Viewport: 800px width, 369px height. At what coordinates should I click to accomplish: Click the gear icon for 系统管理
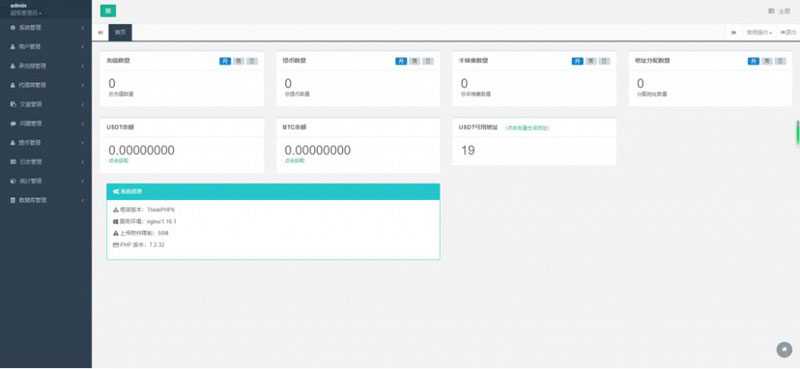pos(13,28)
